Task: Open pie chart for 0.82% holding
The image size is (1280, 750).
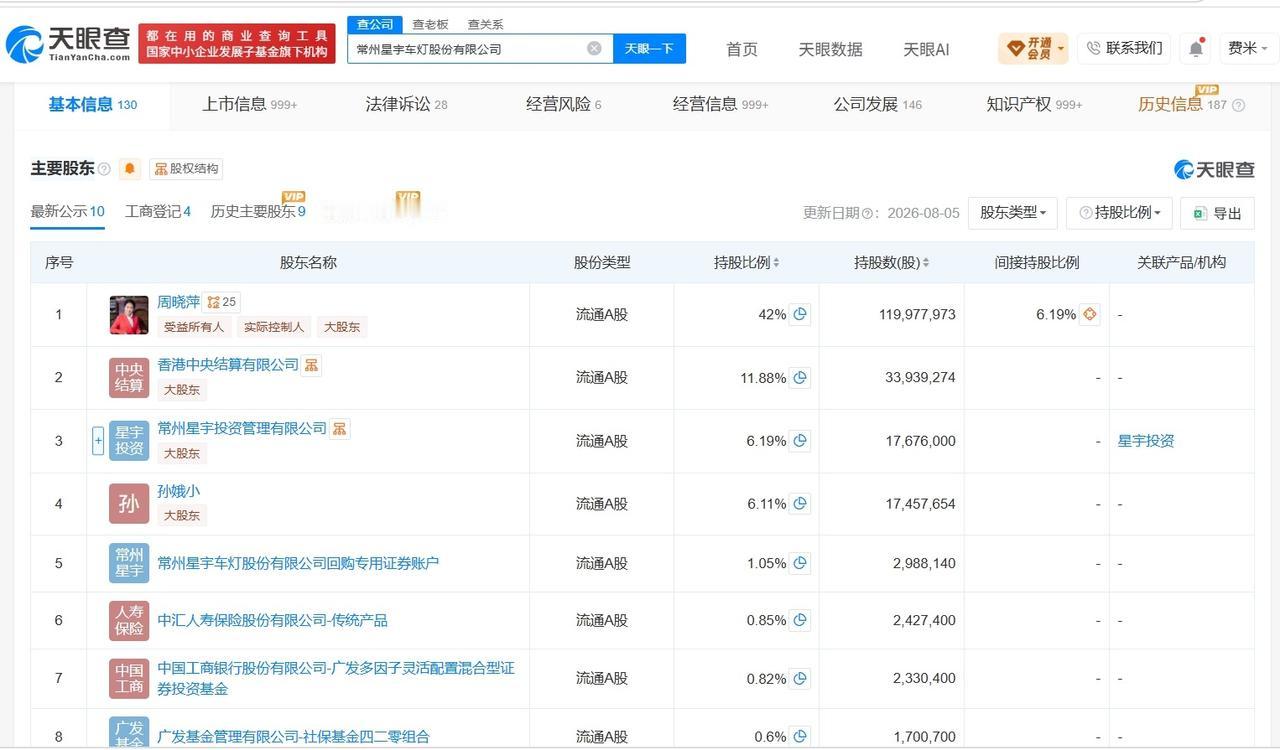Action: pos(800,678)
